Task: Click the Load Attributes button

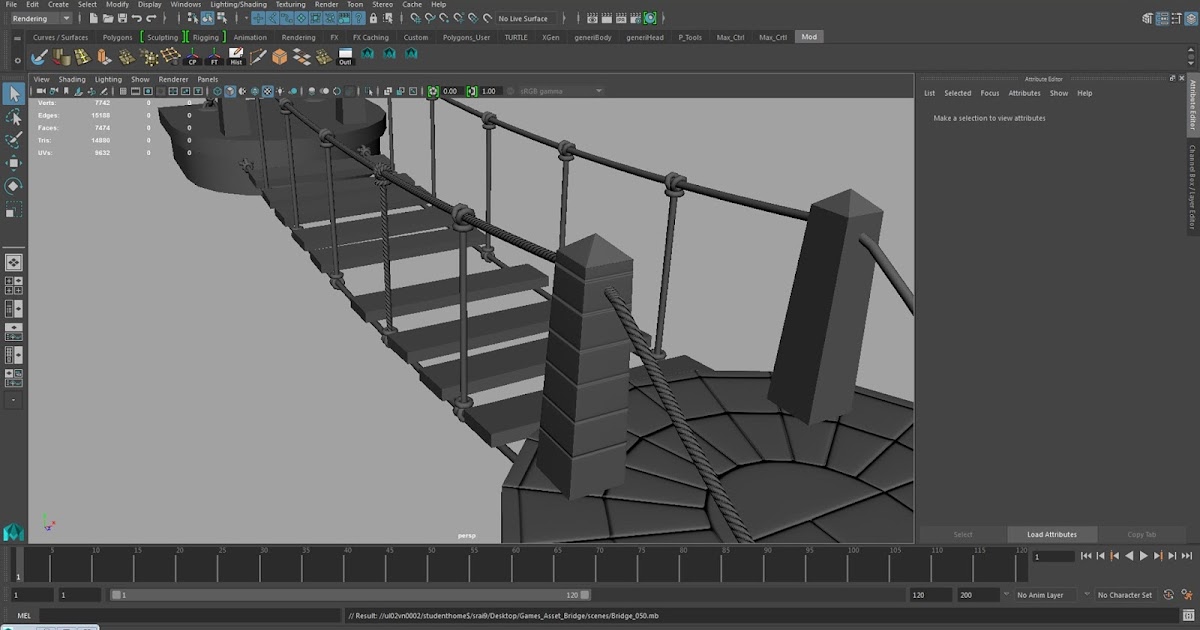Action: [1052, 534]
